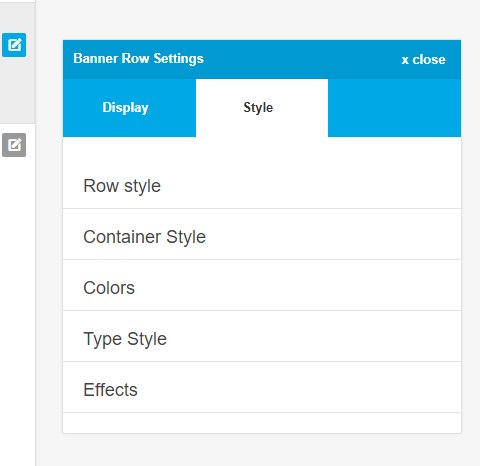
Task: Click the blank row below Effects
Action: [262, 423]
